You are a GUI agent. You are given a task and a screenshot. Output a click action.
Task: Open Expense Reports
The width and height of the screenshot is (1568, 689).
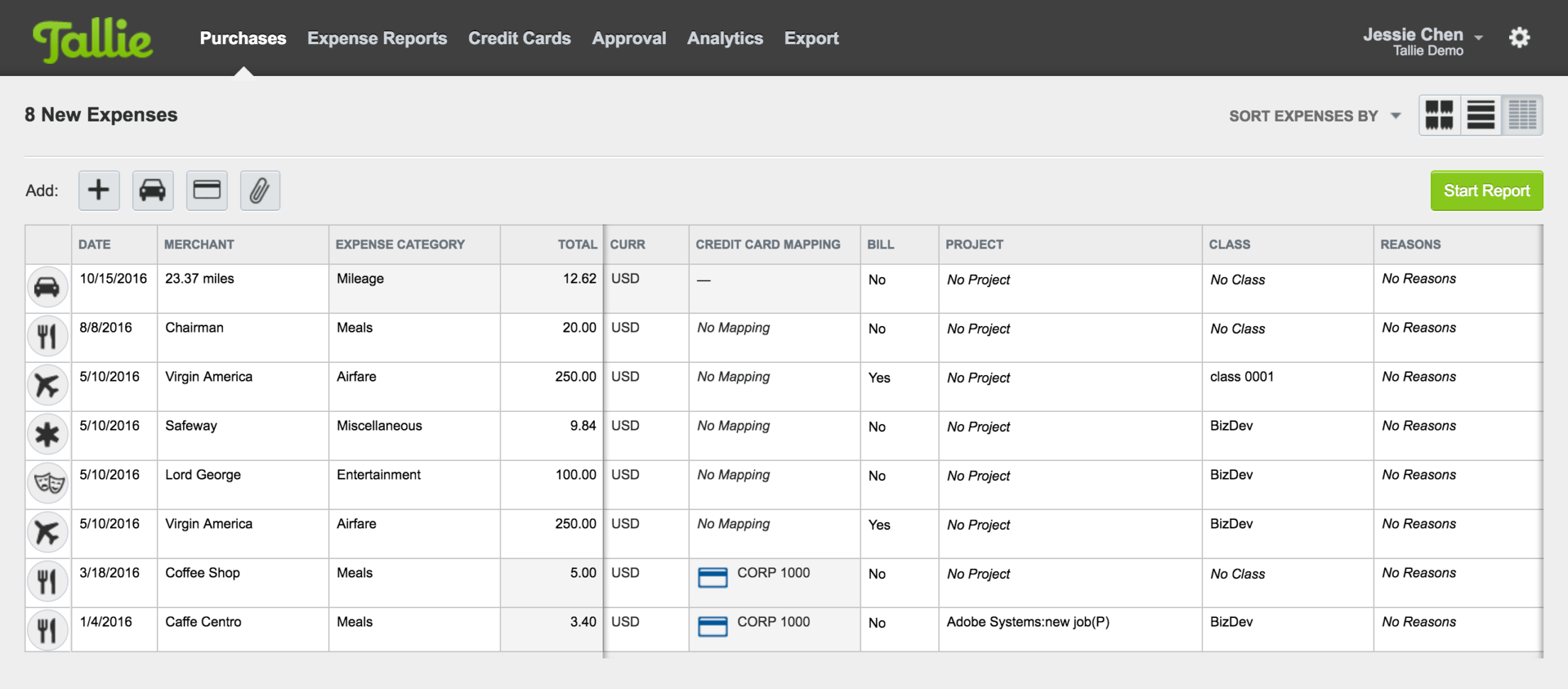coord(377,38)
